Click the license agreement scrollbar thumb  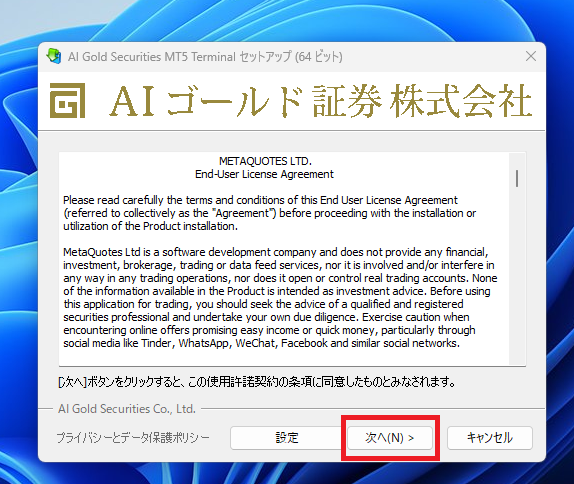point(517,178)
